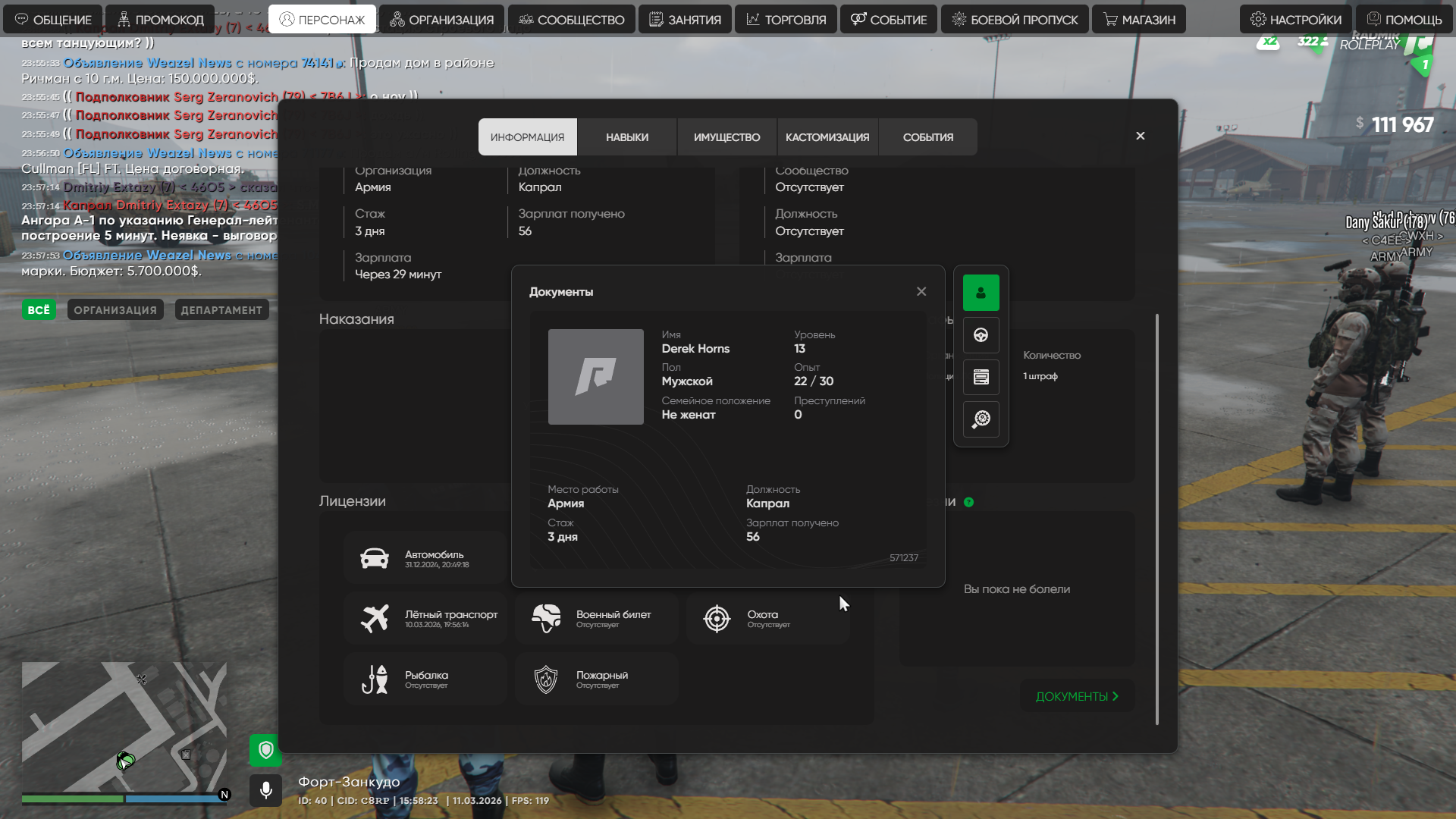
Task: Switch to the ИМУЩЕСТВО tab
Action: pos(726,137)
